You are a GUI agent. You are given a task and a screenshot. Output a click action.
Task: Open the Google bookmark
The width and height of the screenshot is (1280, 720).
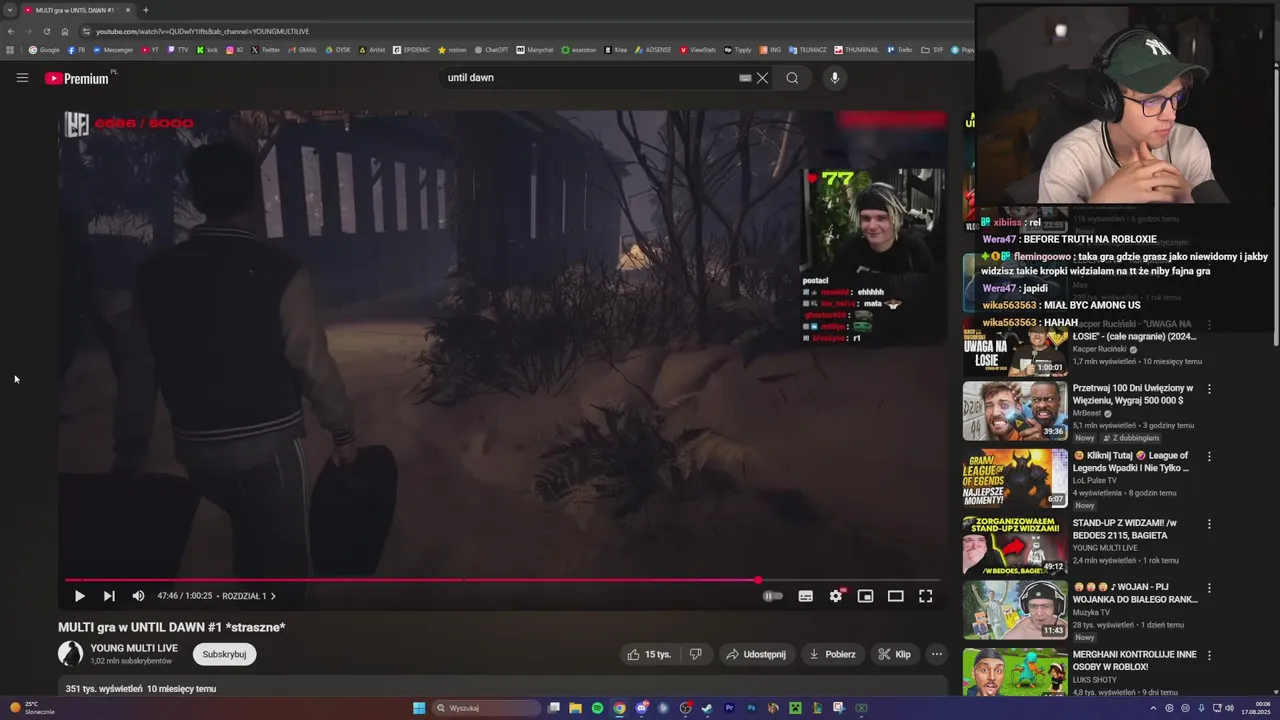pos(44,50)
